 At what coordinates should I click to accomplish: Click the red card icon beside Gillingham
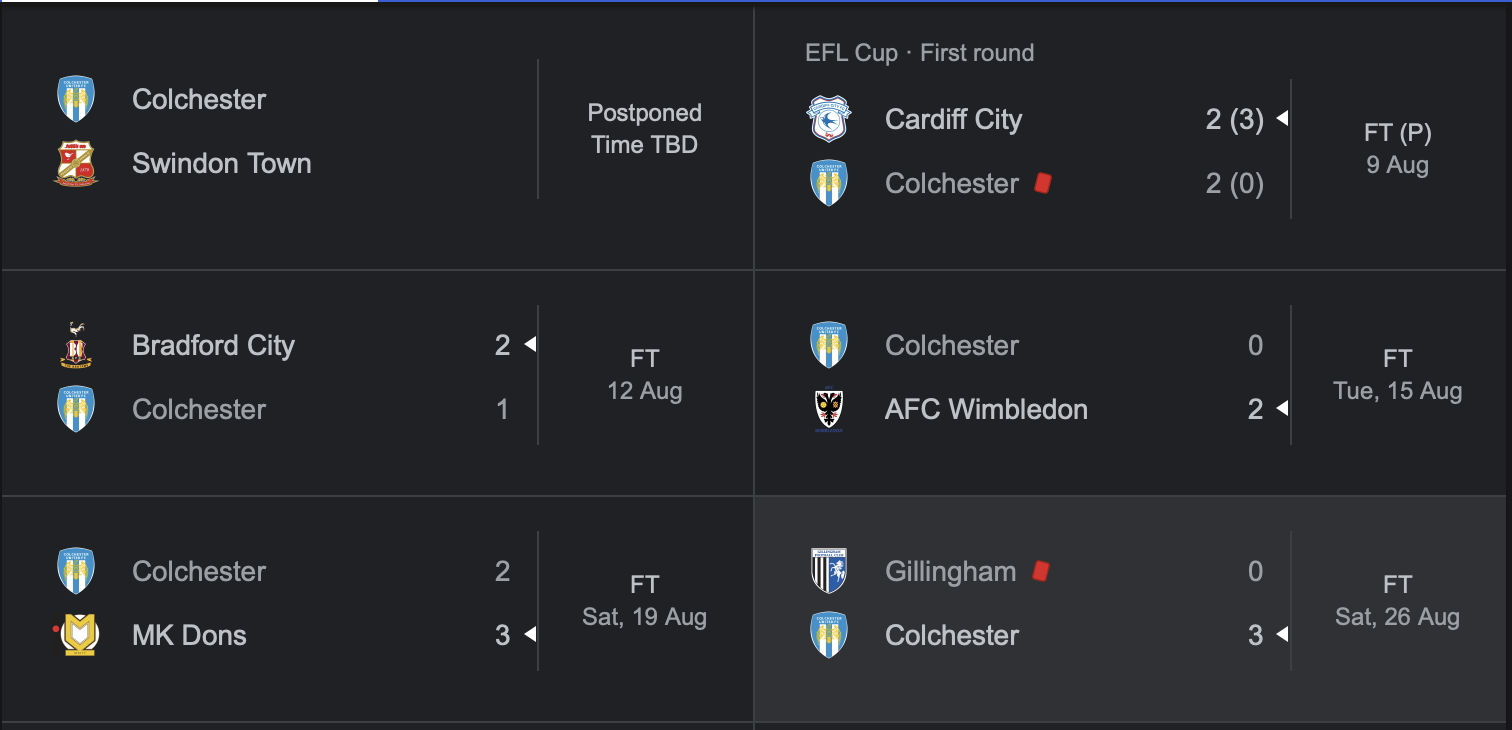[x=1041, y=571]
